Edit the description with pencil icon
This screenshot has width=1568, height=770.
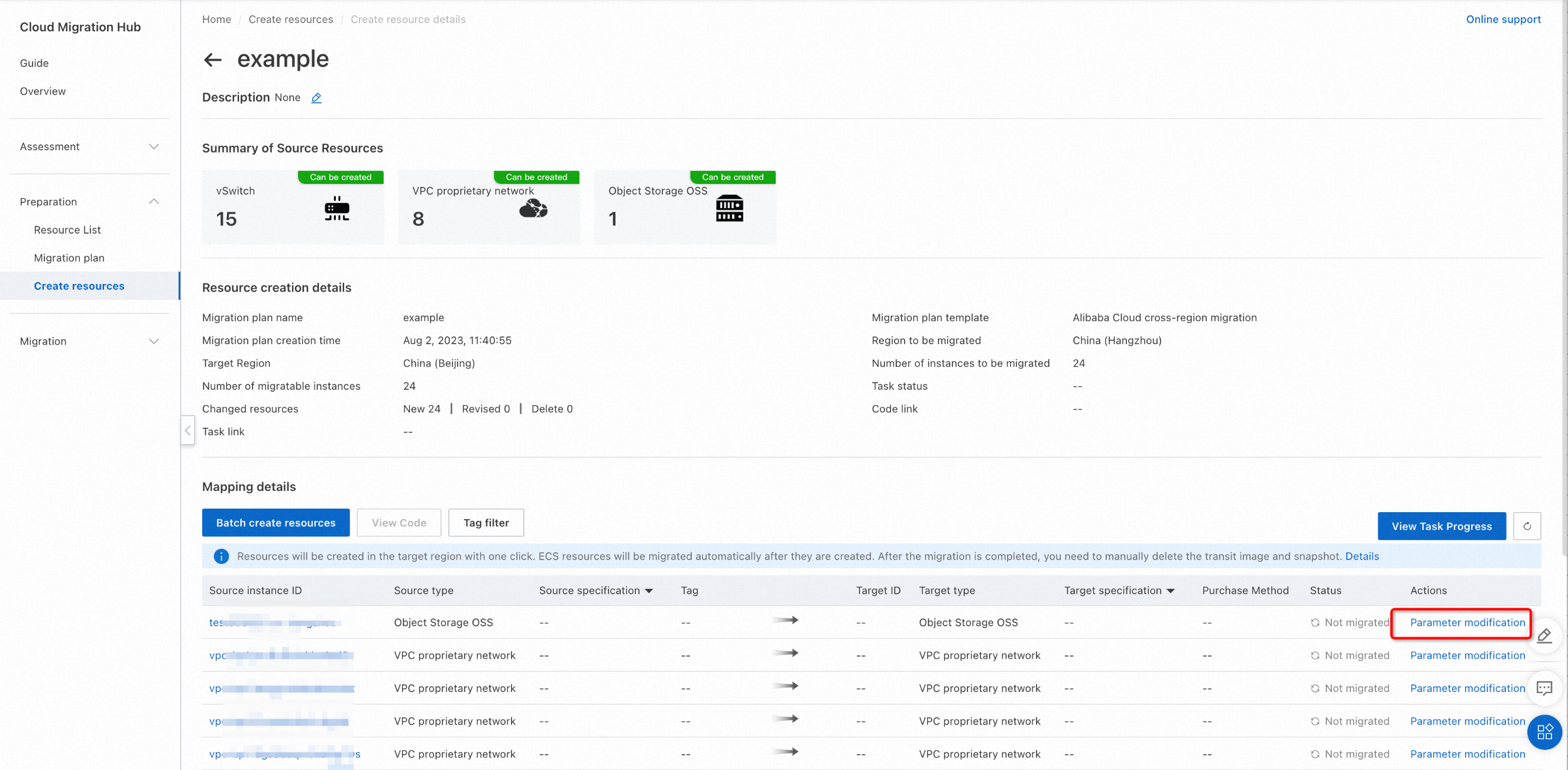316,98
